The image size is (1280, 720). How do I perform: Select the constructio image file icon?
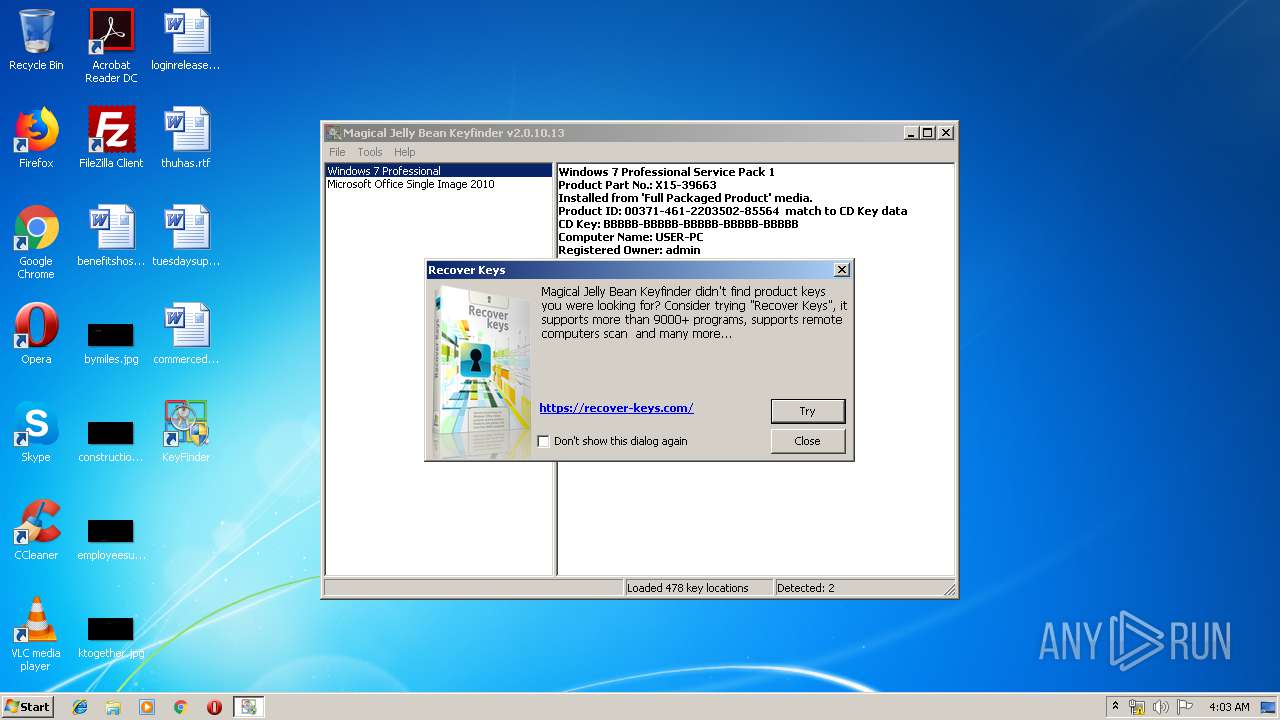coord(111,441)
